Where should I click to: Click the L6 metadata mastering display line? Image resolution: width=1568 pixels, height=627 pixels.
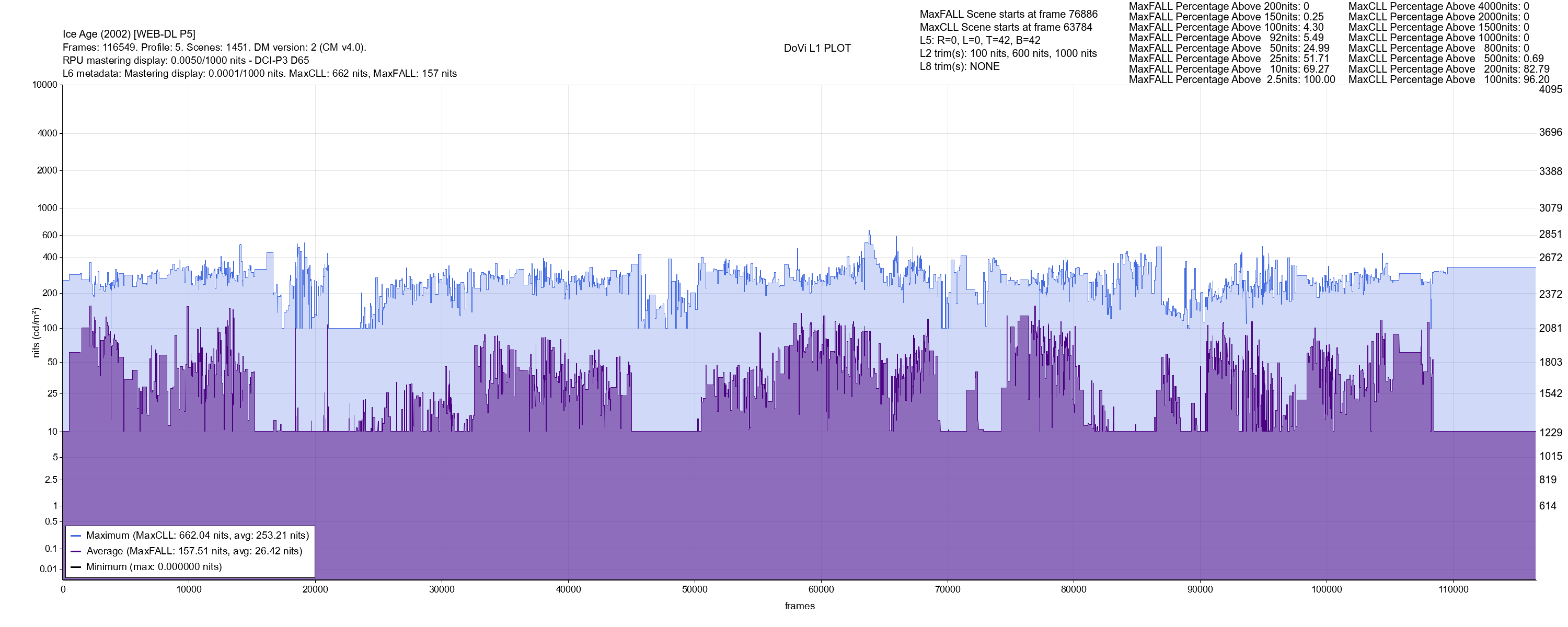click(x=259, y=74)
